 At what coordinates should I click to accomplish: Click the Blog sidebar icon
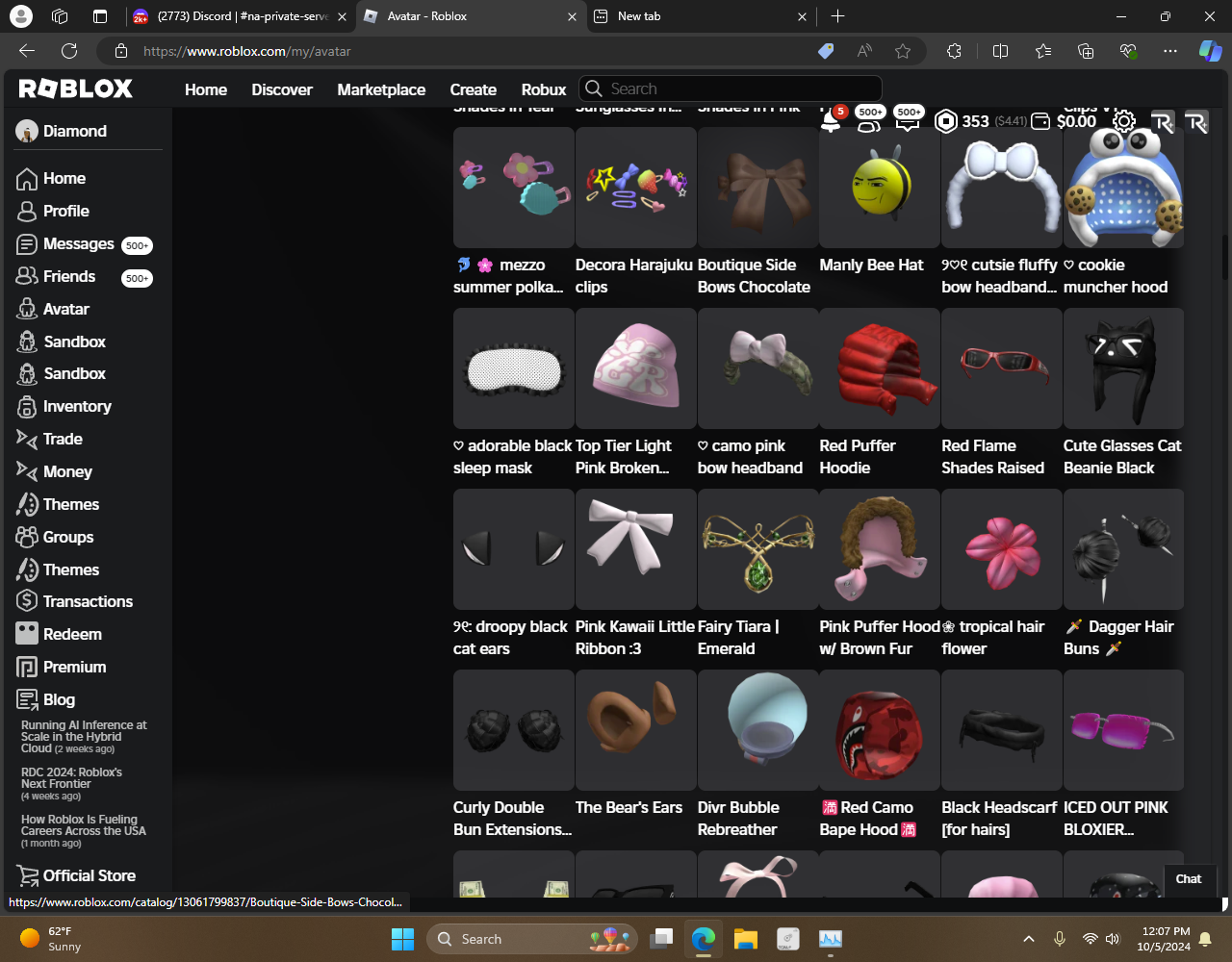pyautogui.click(x=27, y=699)
